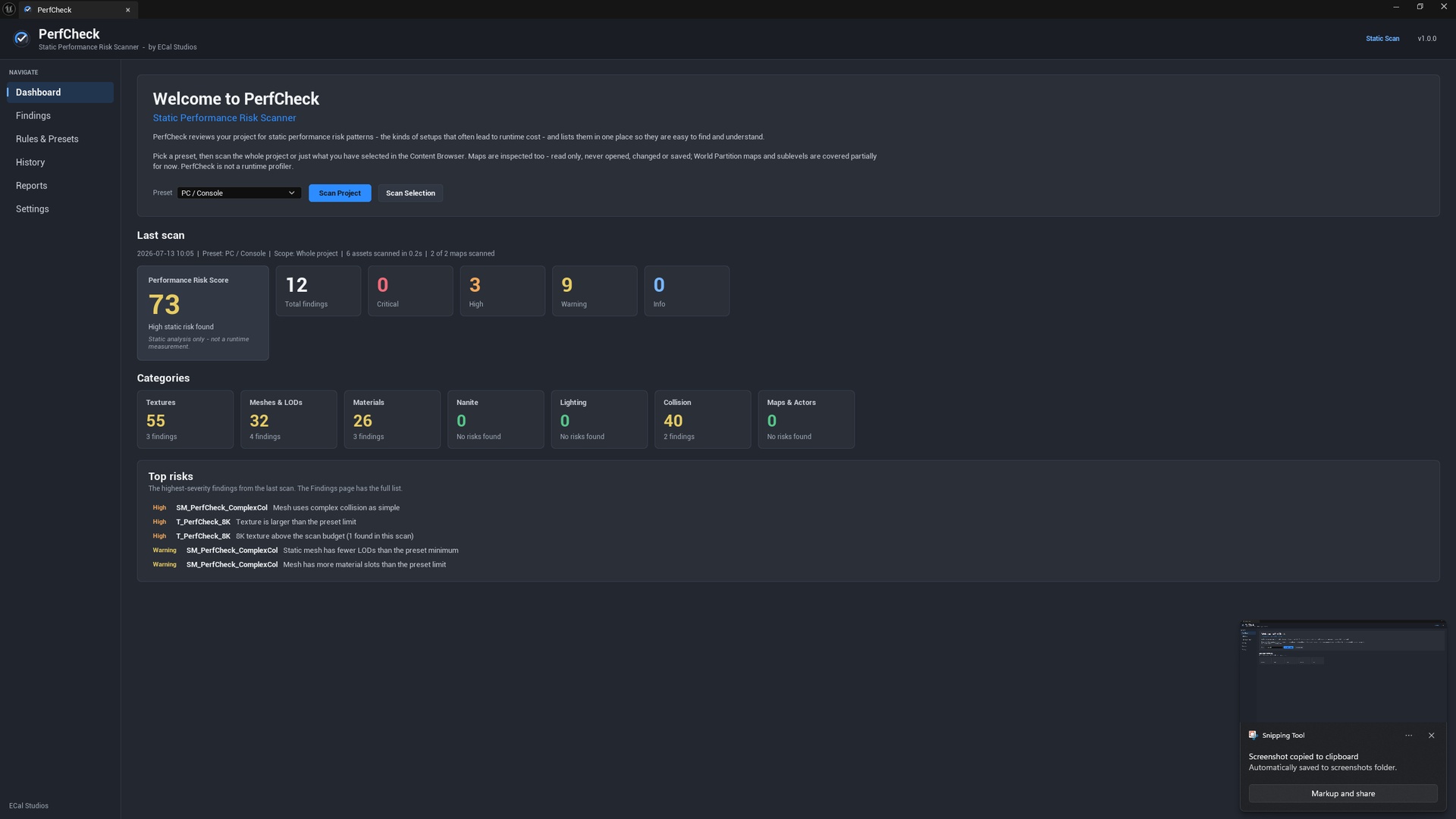Click the Snipping Tool app icon in notification
Viewport: 1456px width, 819px height.
pos(1253,736)
